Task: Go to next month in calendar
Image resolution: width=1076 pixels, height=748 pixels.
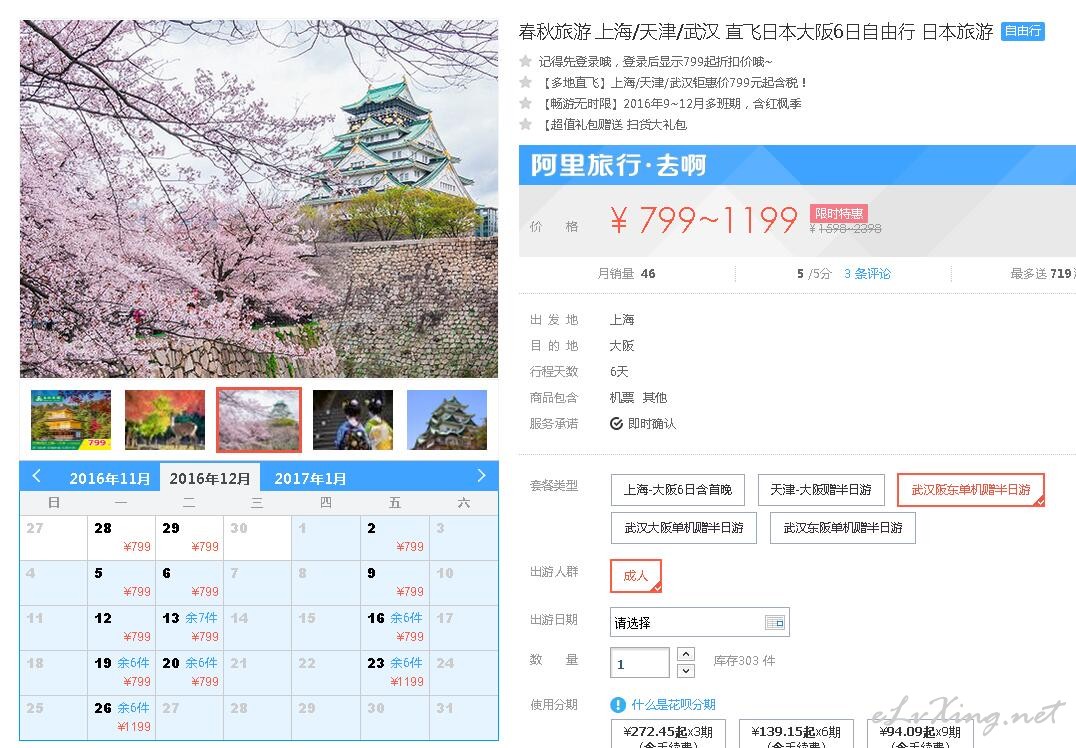Action: pyautogui.click(x=481, y=476)
